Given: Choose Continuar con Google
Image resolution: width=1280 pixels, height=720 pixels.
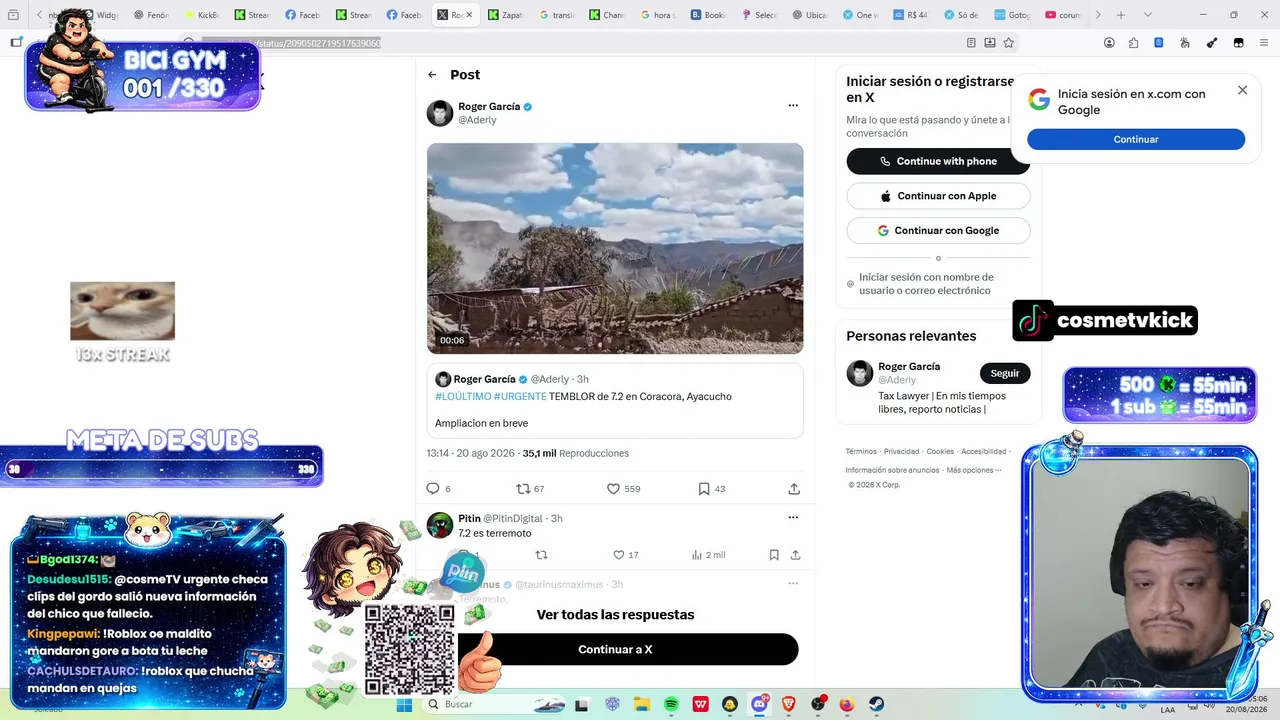Looking at the screenshot, I should 938,230.
